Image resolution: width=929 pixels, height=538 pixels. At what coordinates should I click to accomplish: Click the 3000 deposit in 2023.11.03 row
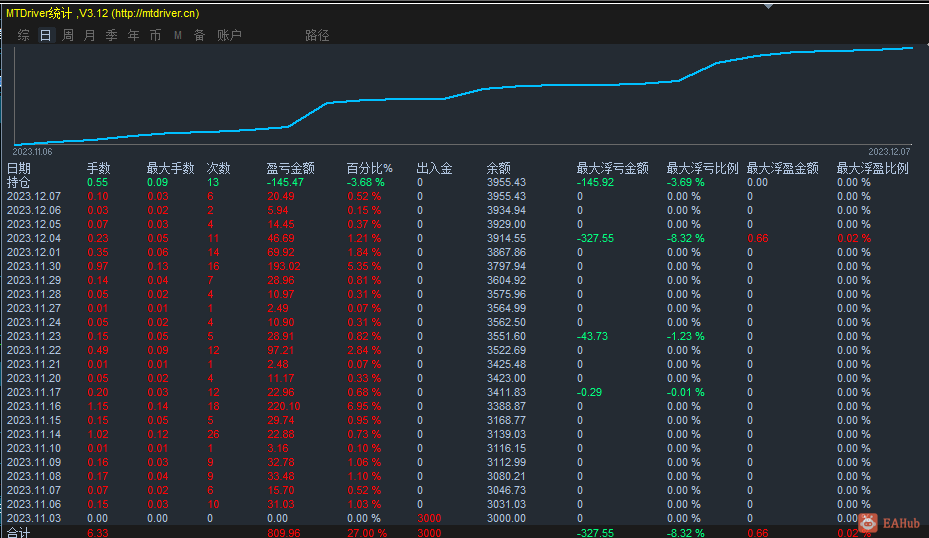point(429,518)
